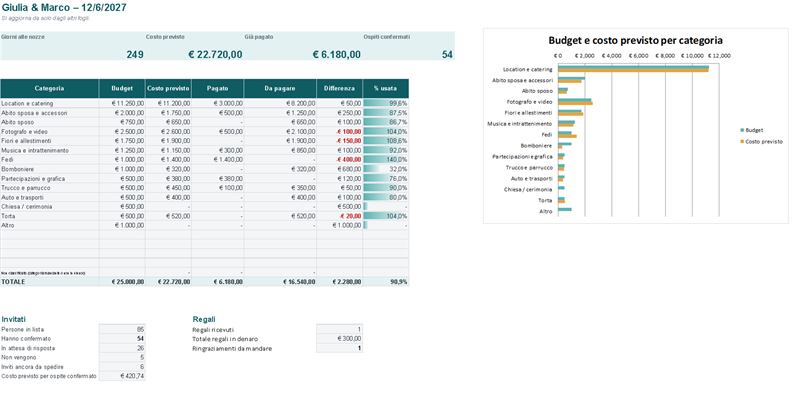Viewport: 800px width, 400px height.
Task: Select the Location e catering 99,6% data bar
Action: tap(386, 103)
